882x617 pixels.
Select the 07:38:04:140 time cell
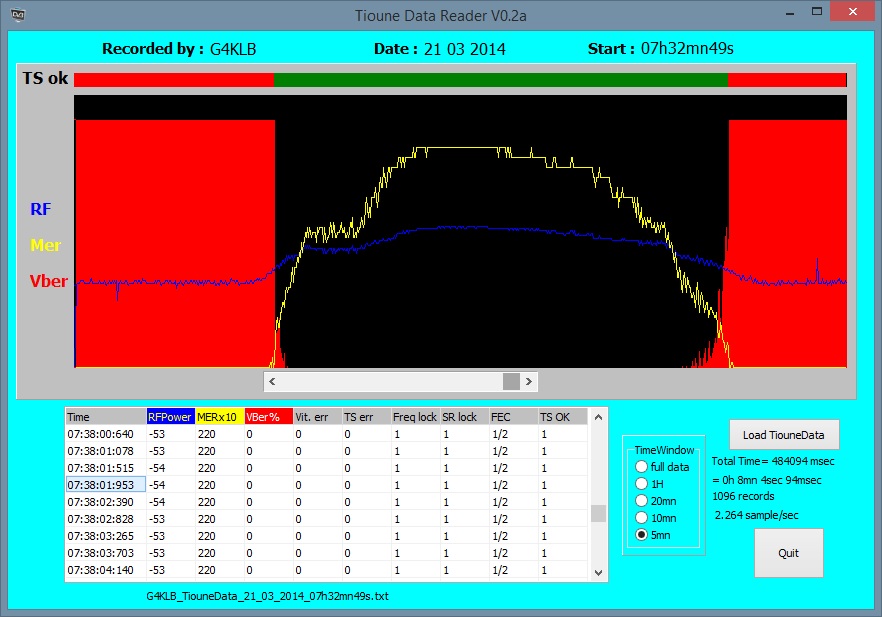click(x=106, y=570)
